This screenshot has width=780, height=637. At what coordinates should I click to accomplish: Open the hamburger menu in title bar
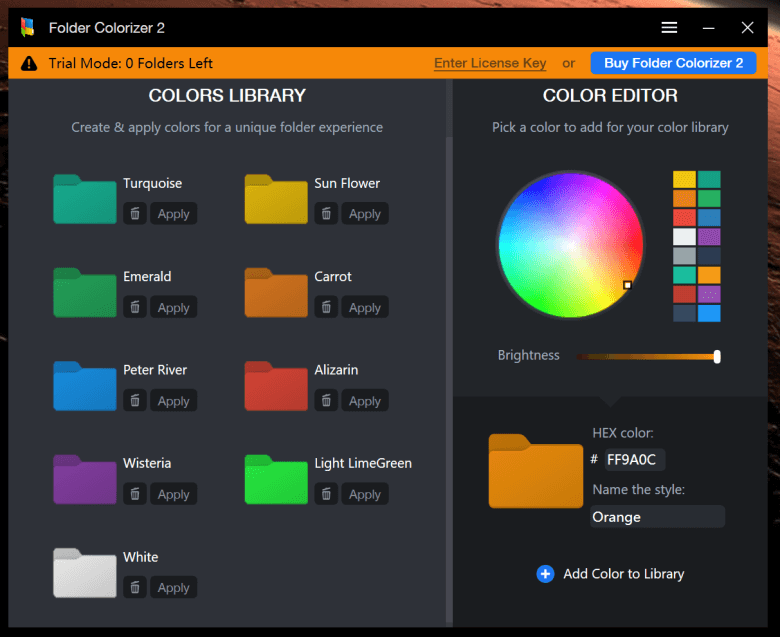669,28
